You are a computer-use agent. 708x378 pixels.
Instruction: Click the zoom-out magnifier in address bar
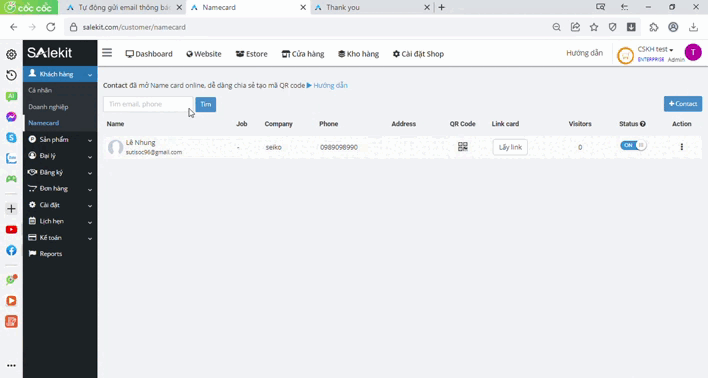[556, 27]
